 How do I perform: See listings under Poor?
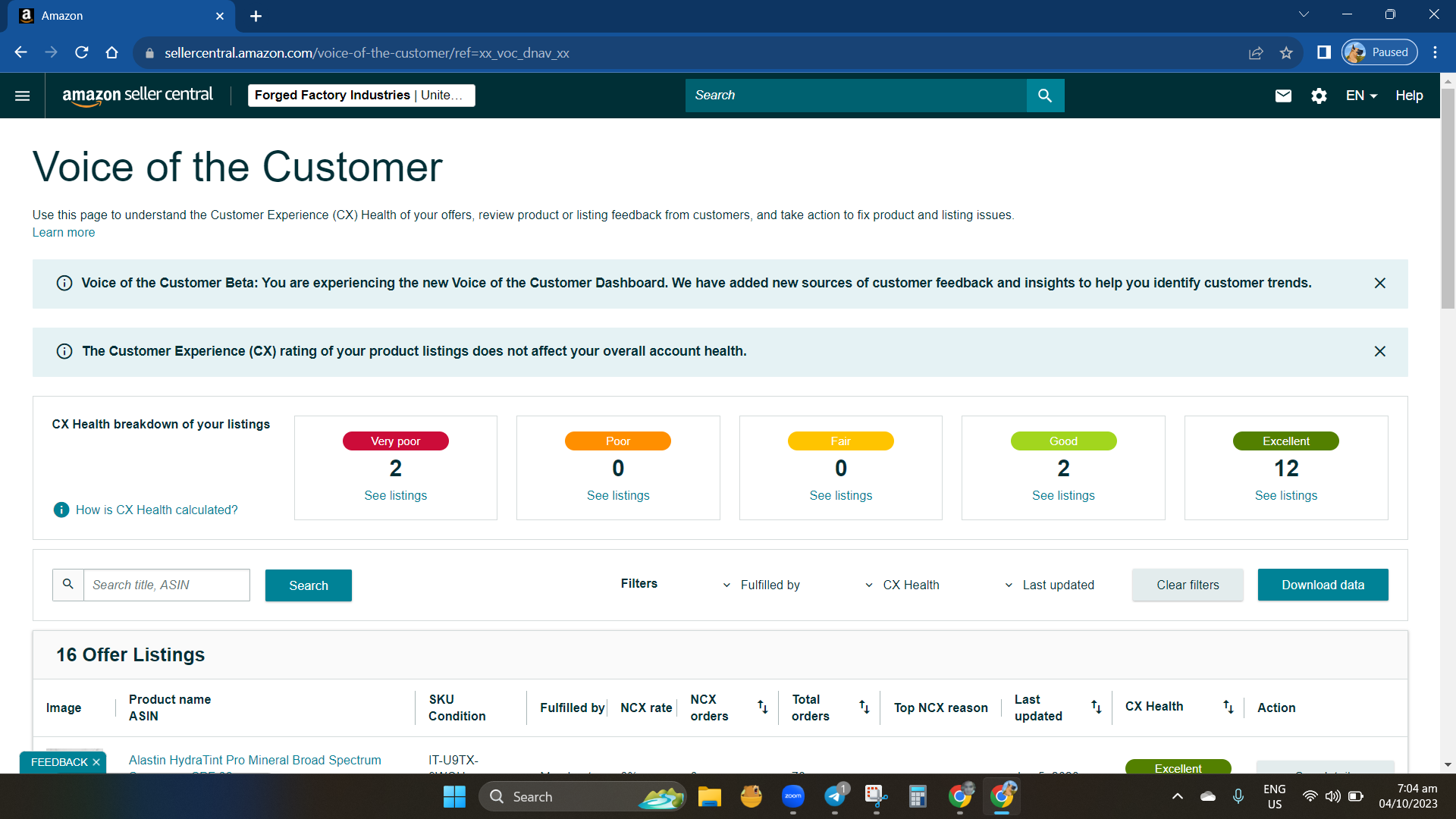(x=618, y=495)
